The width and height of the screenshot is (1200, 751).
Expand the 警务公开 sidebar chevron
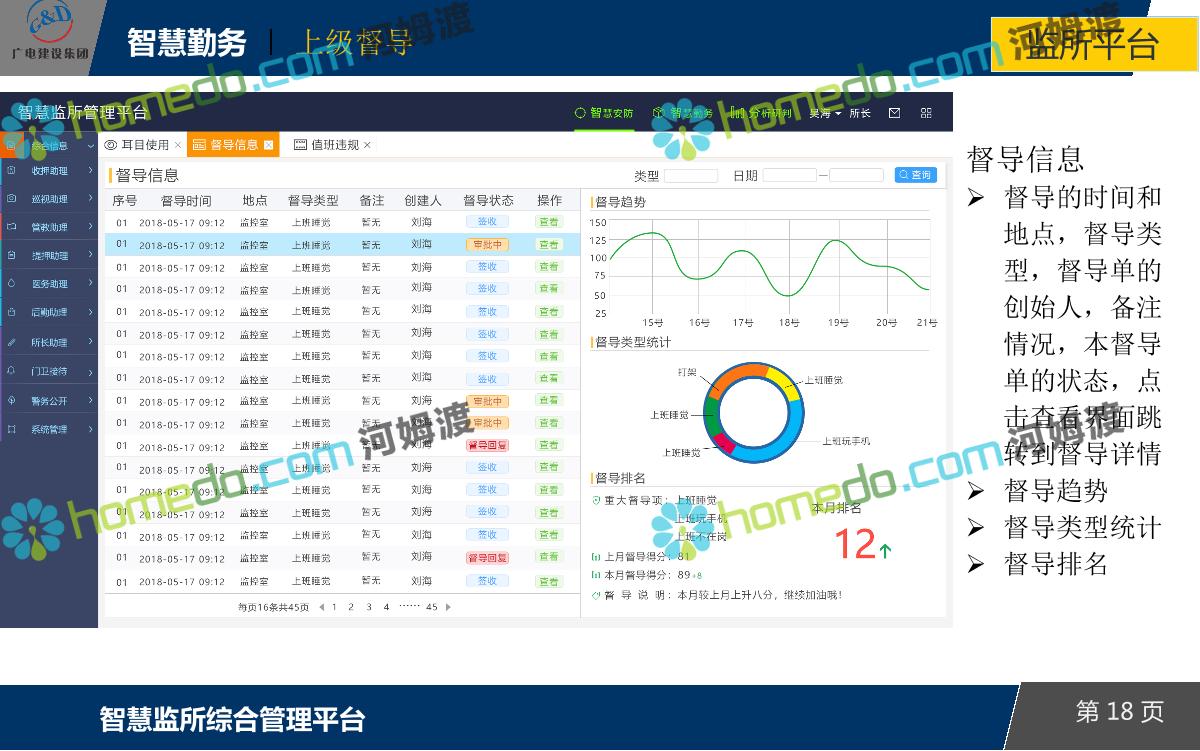[90, 400]
